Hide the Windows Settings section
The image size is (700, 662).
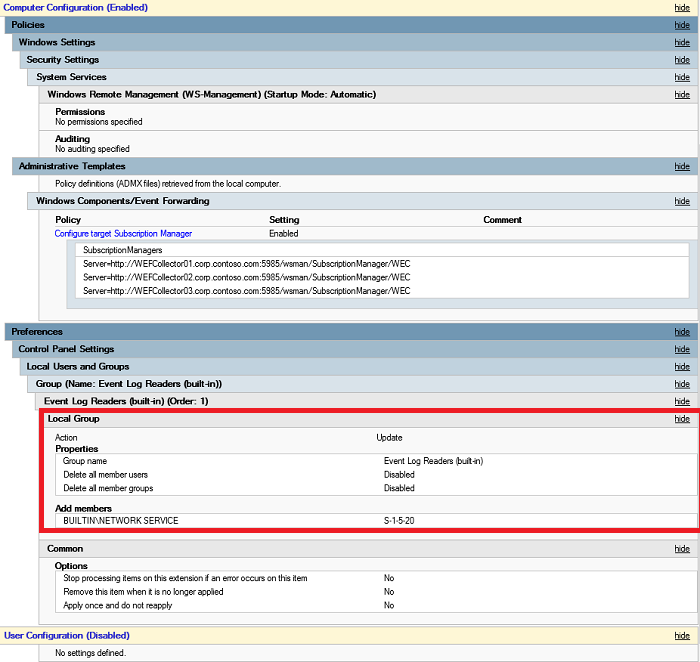(x=682, y=43)
